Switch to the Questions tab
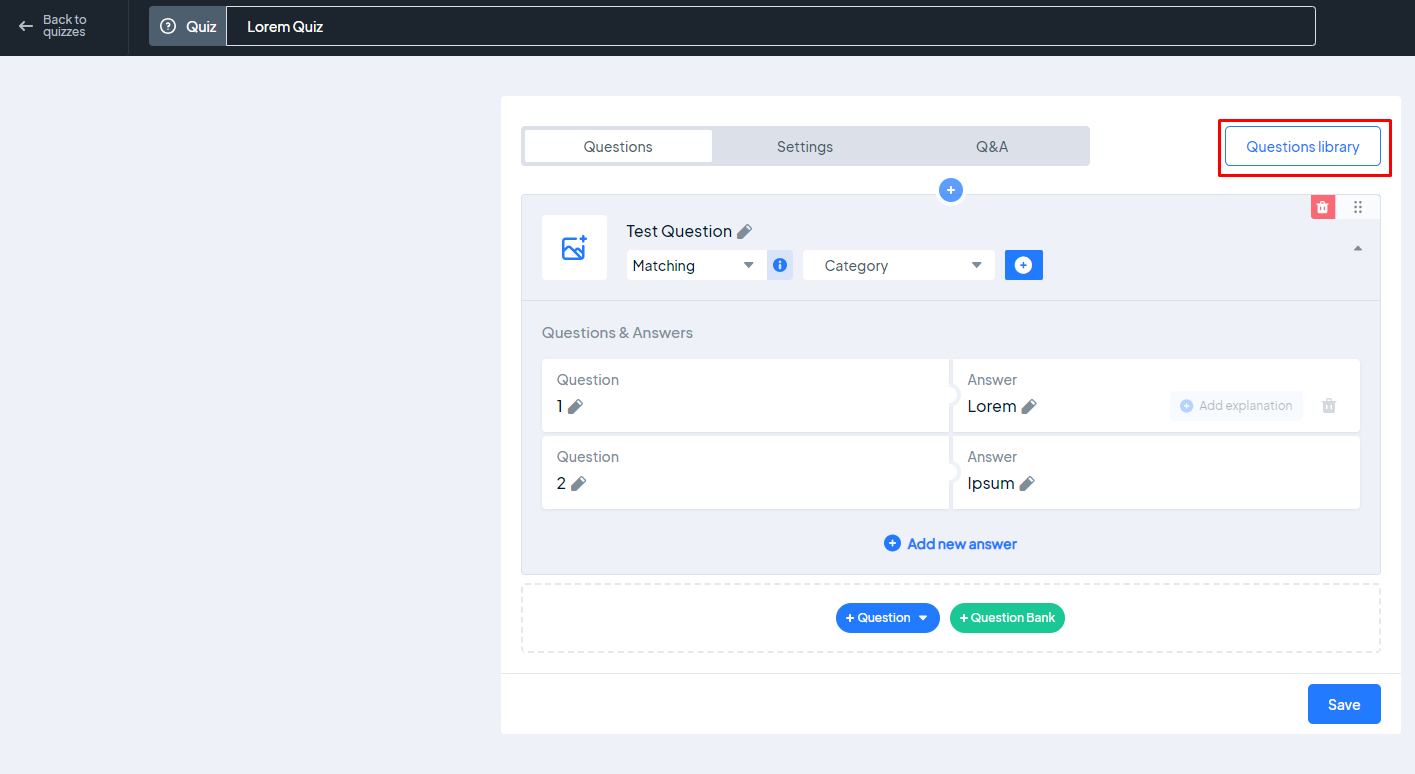Image resolution: width=1415 pixels, height=774 pixels. (x=618, y=146)
